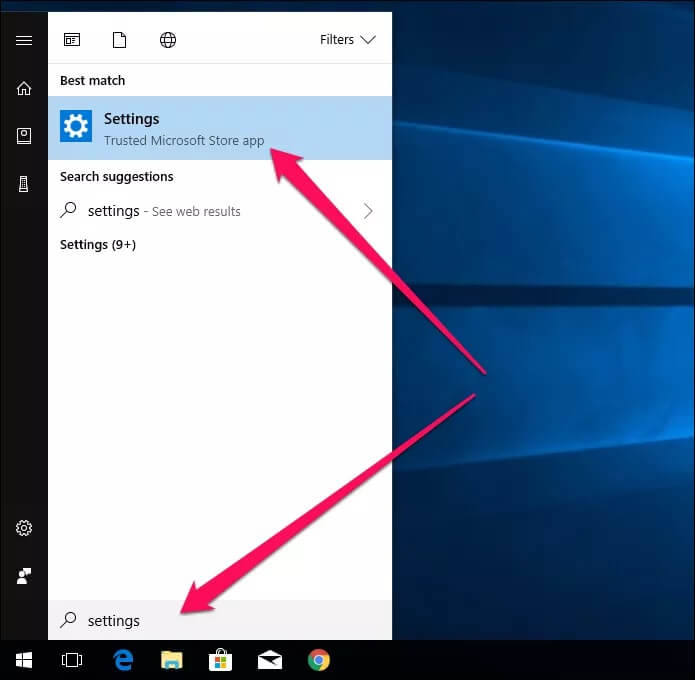Image resolution: width=695 pixels, height=680 pixels.
Task: Open File Explorer from taskbar
Action: coord(172,660)
